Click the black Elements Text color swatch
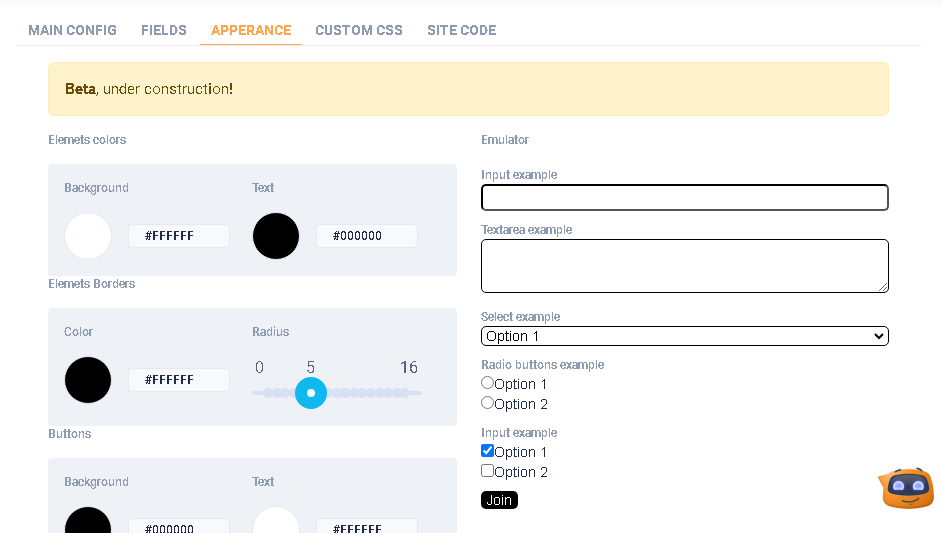This screenshot has height=533, width=942. (276, 236)
